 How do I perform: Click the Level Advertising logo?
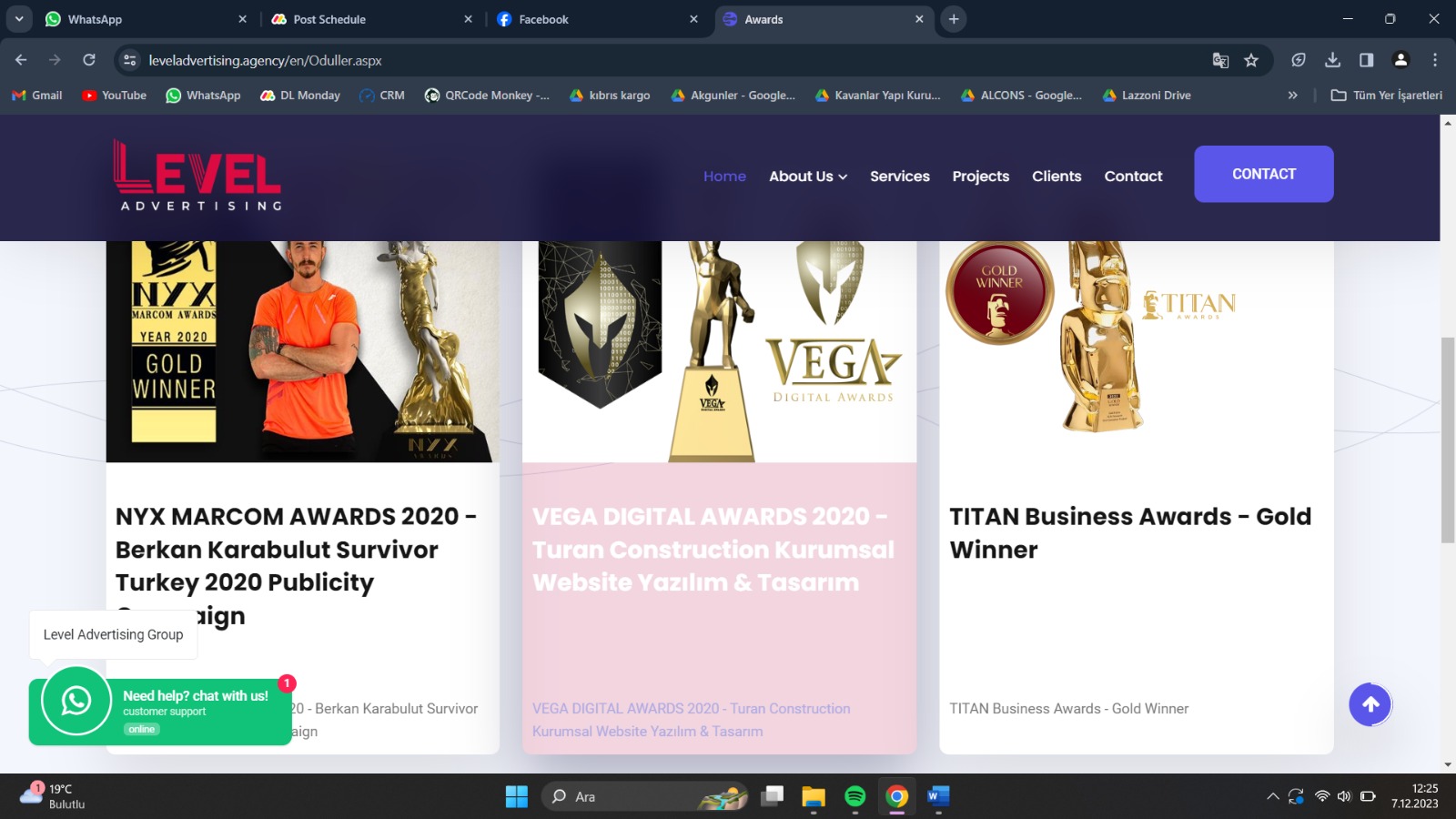pos(197,176)
